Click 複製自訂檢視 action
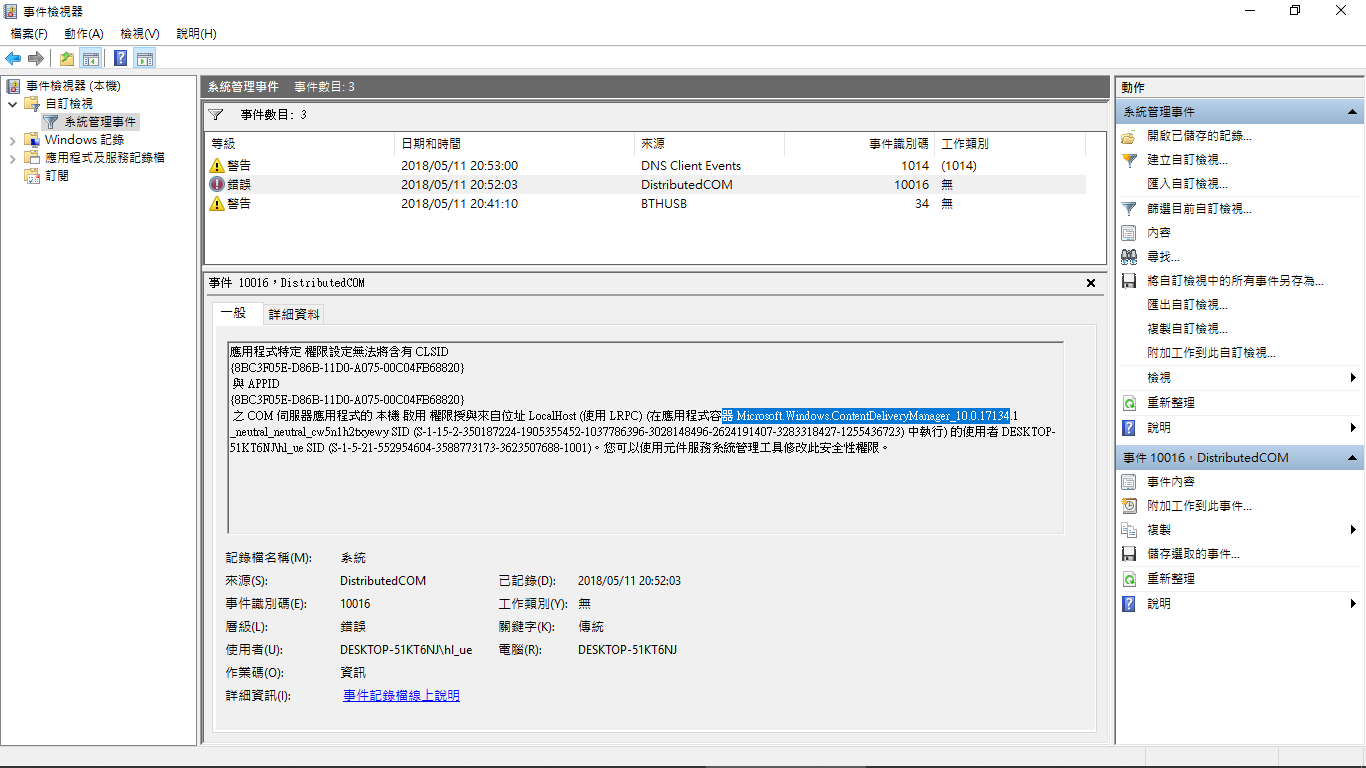This screenshot has width=1366, height=768. pyautogui.click(x=1187, y=329)
